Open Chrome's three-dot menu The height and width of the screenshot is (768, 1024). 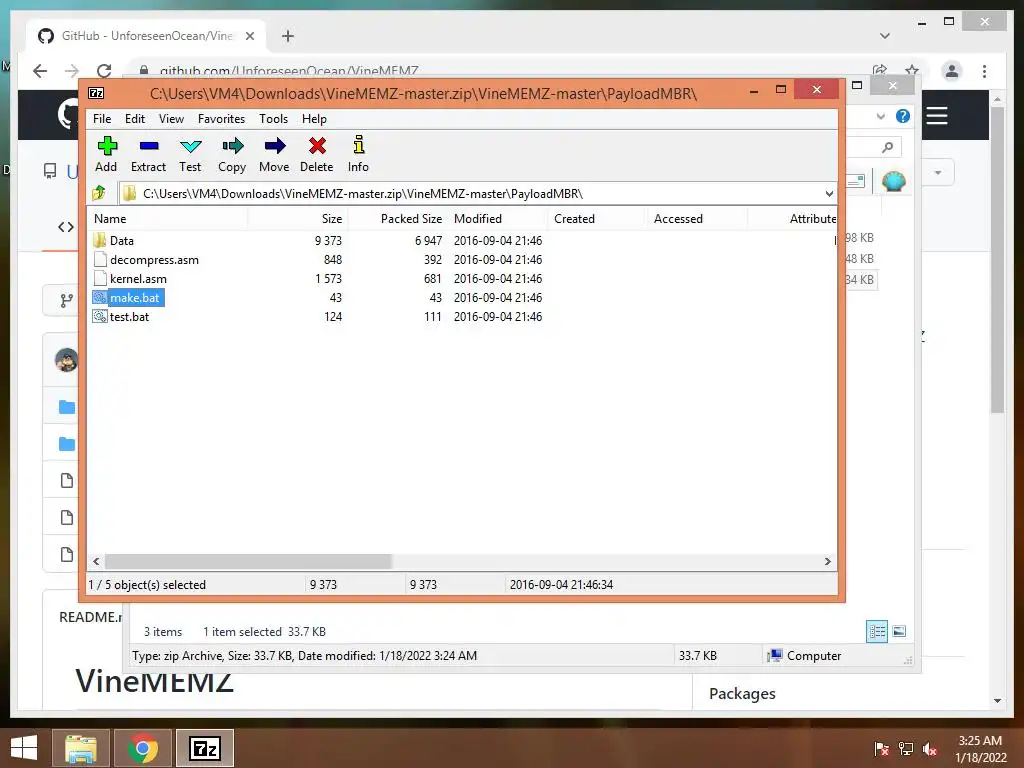coord(984,71)
